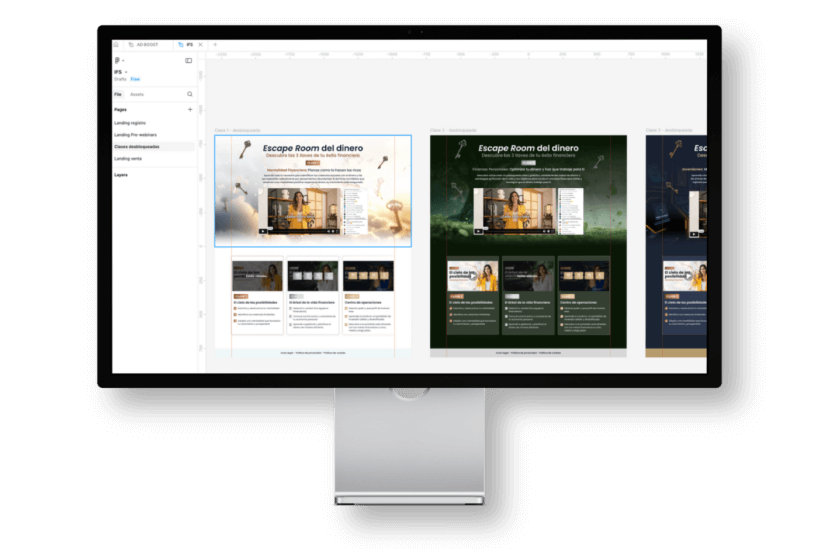Click the video play button in Clase 3 frame

694,234
